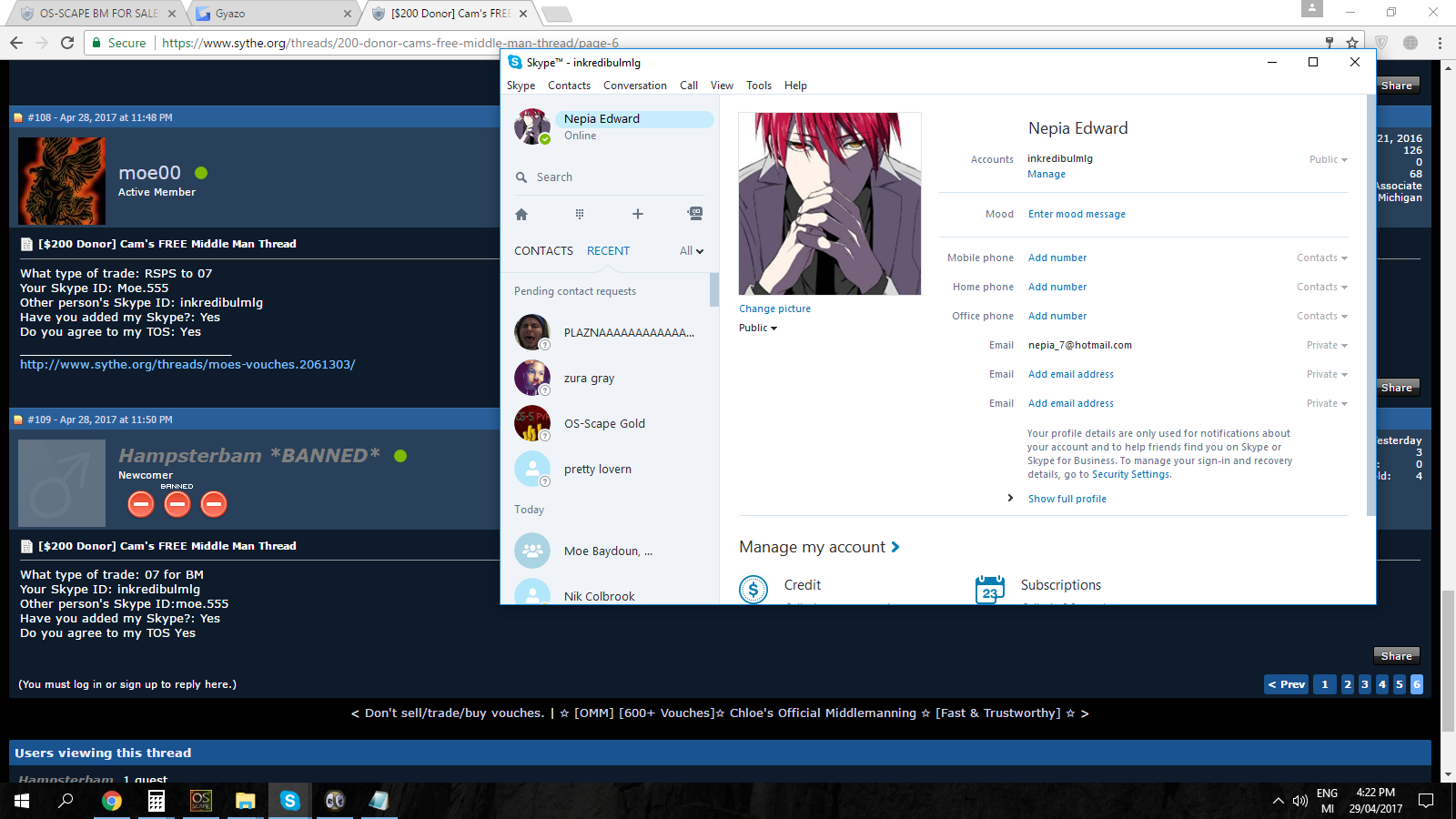The width and height of the screenshot is (1456, 819).
Task: Open the volume control in system tray
Action: 1300,801
